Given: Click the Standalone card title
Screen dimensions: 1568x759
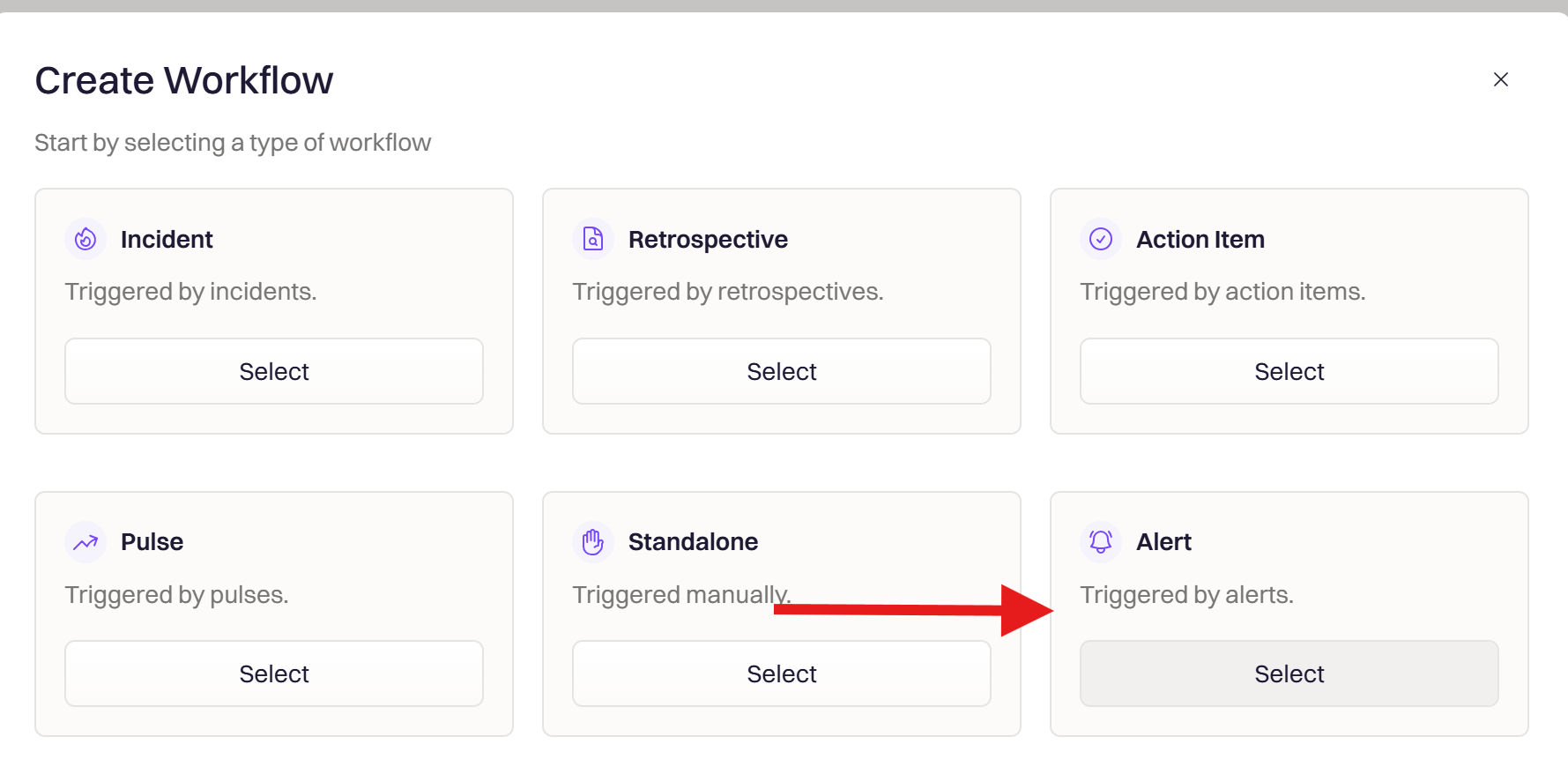Looking at the screenshot, I should point(693,542).
